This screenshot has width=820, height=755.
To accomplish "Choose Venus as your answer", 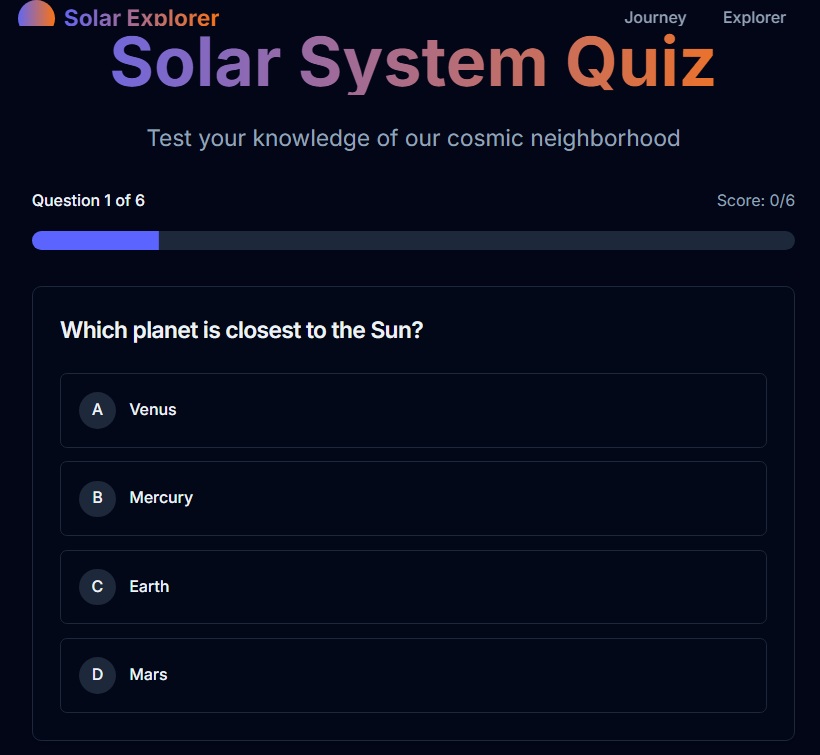I will coord(413,410).
